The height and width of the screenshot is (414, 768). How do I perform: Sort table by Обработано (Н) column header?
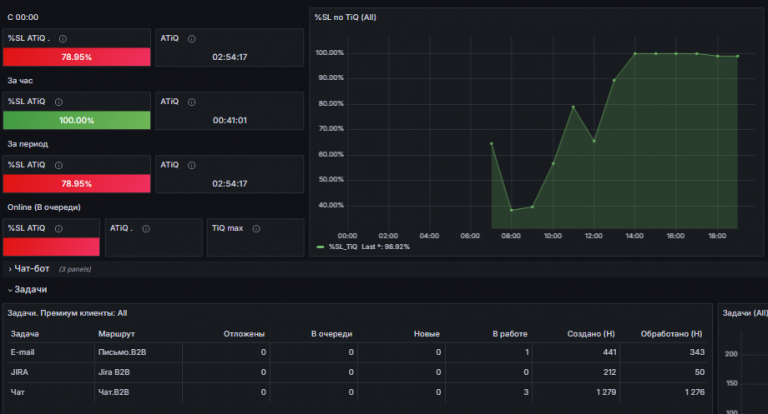click(x=671, y=334)
